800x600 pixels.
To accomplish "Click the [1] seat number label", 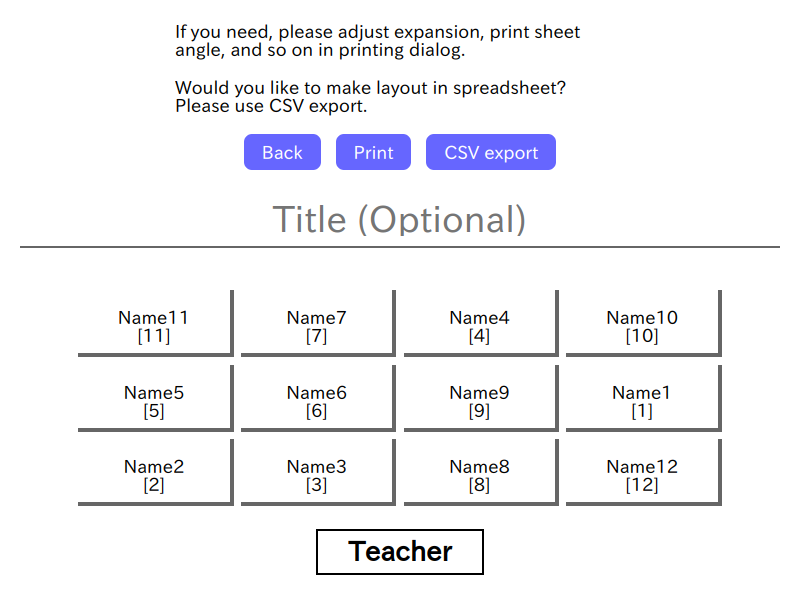I will (642, 411).
